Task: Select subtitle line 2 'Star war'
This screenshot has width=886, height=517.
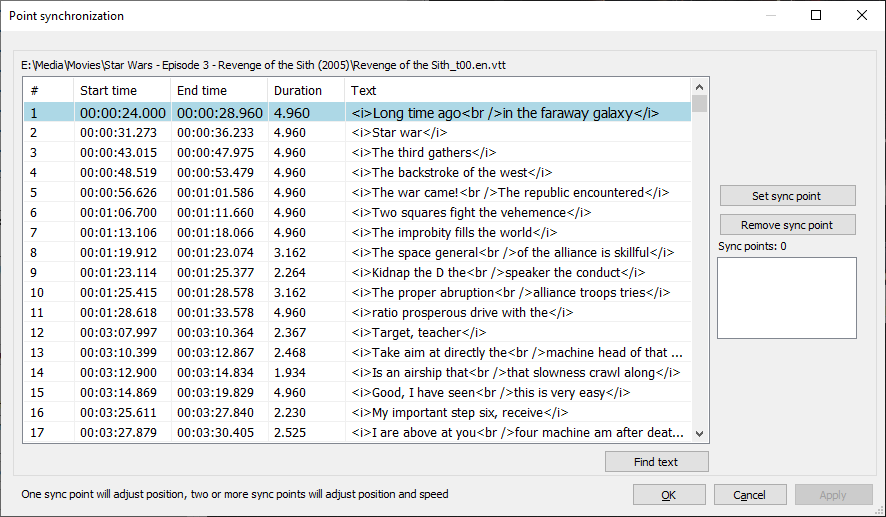Action: point(357,133)
